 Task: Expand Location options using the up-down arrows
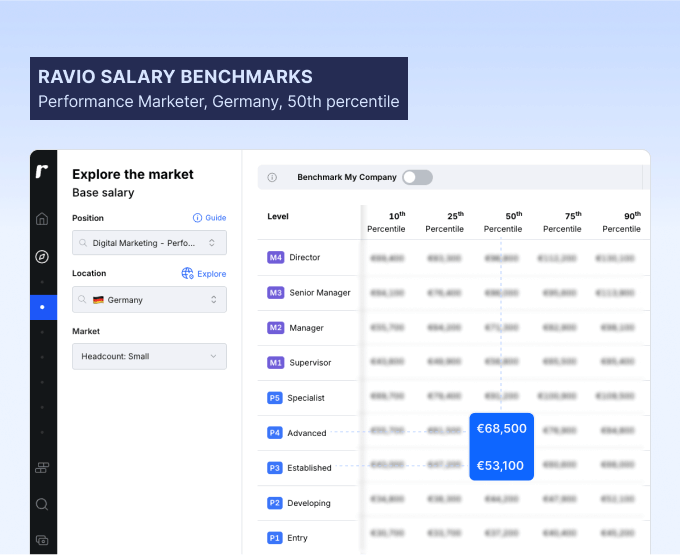214,299
